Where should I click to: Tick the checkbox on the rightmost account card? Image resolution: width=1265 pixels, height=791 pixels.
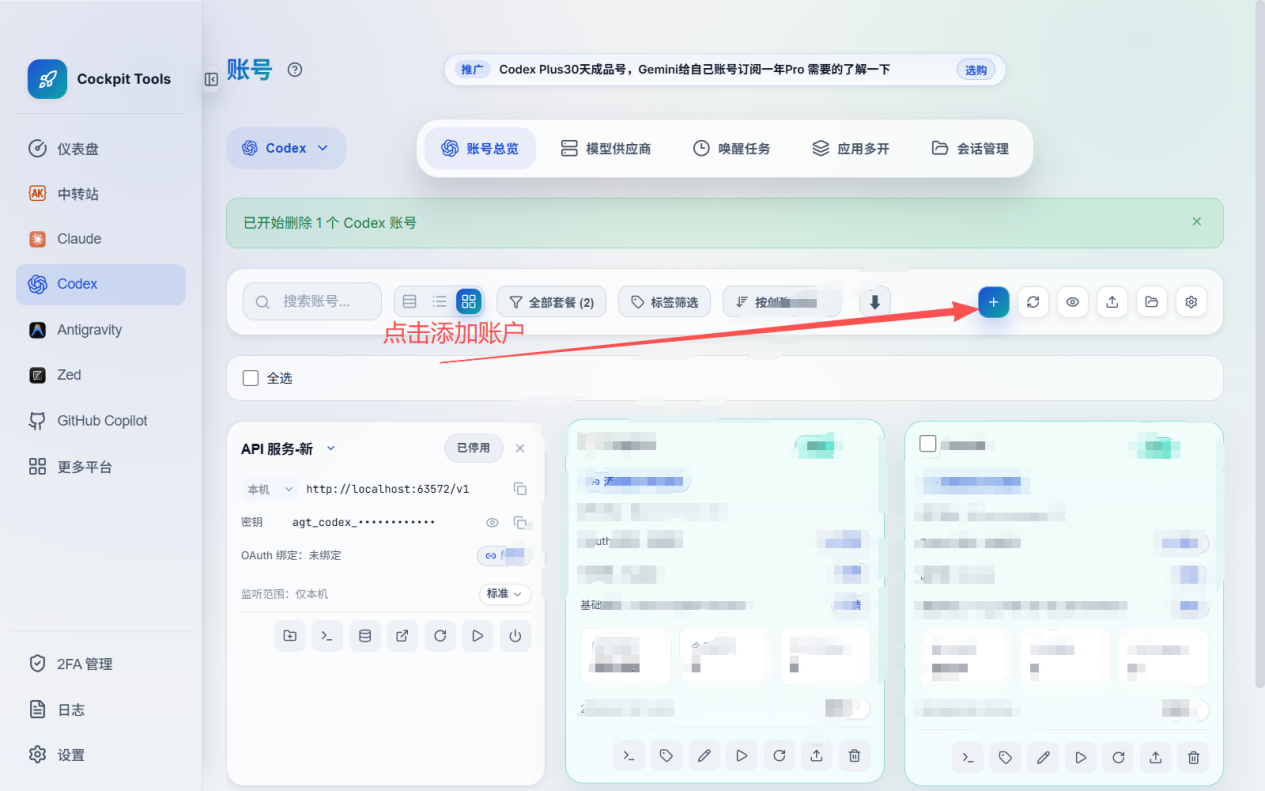(928, 443)
